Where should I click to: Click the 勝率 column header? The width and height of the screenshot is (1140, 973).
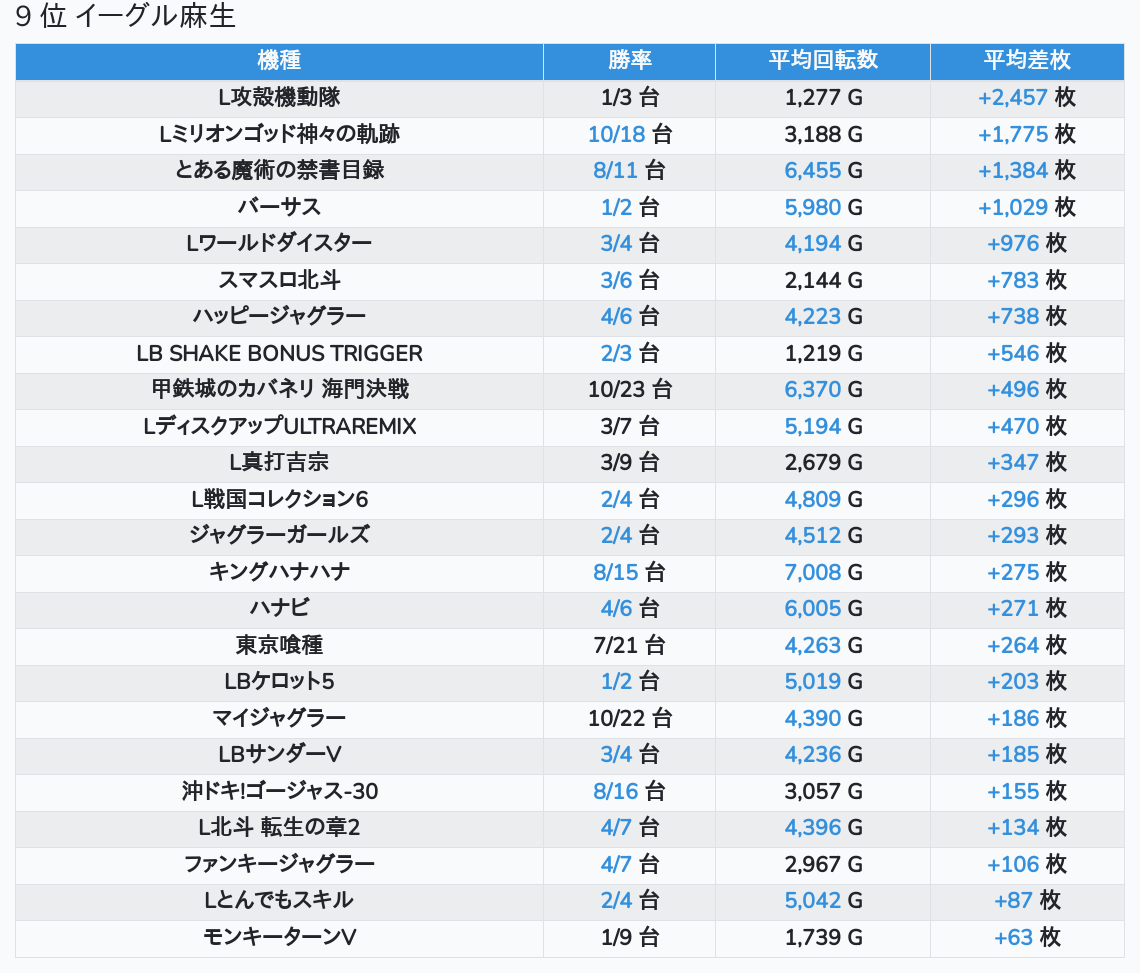point(630,60)
